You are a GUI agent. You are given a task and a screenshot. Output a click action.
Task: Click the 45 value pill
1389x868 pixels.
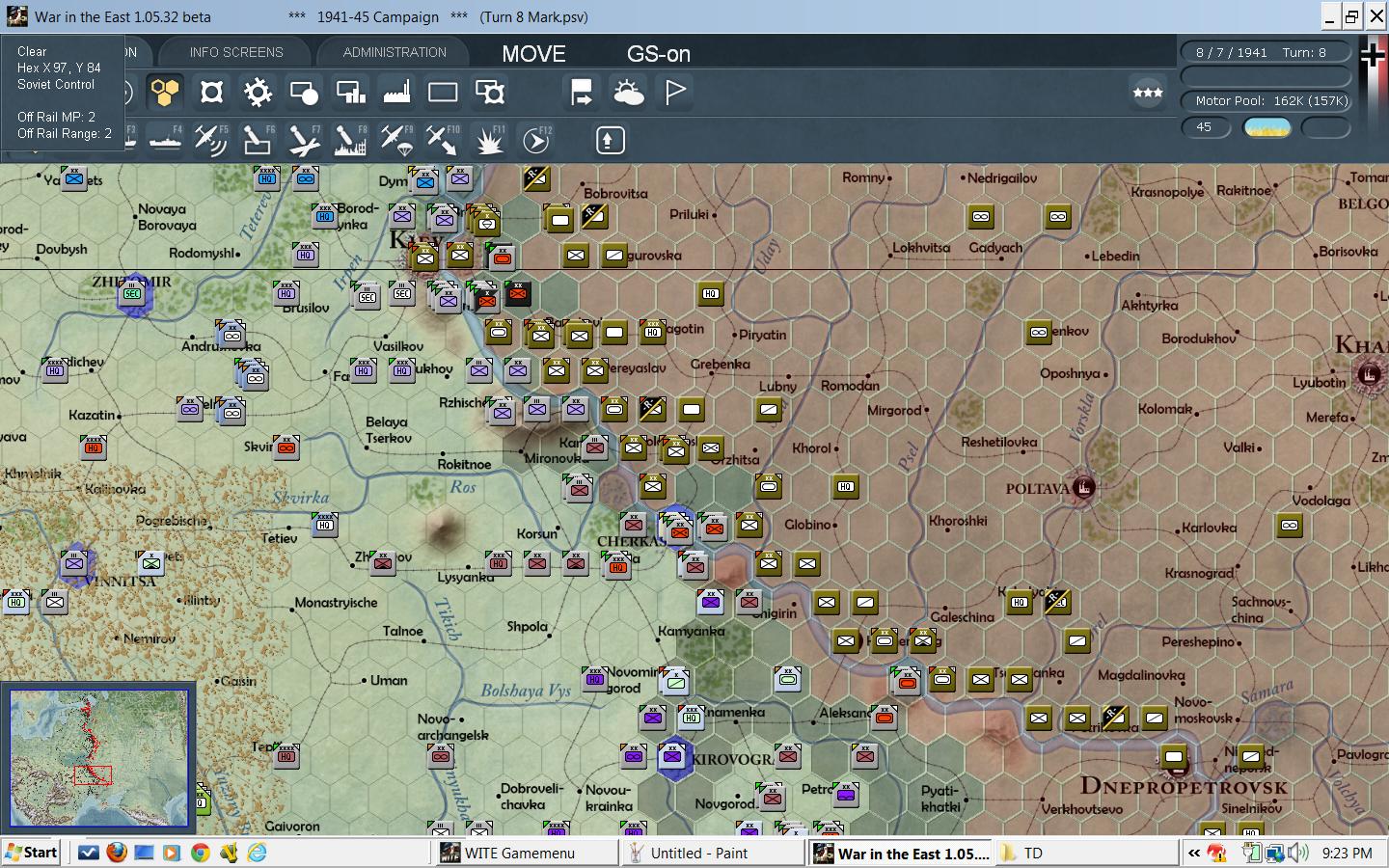1206,127
